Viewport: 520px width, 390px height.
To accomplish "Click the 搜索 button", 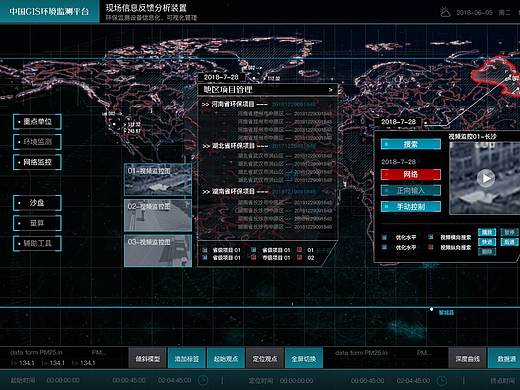I will click(x=411, y=144).
